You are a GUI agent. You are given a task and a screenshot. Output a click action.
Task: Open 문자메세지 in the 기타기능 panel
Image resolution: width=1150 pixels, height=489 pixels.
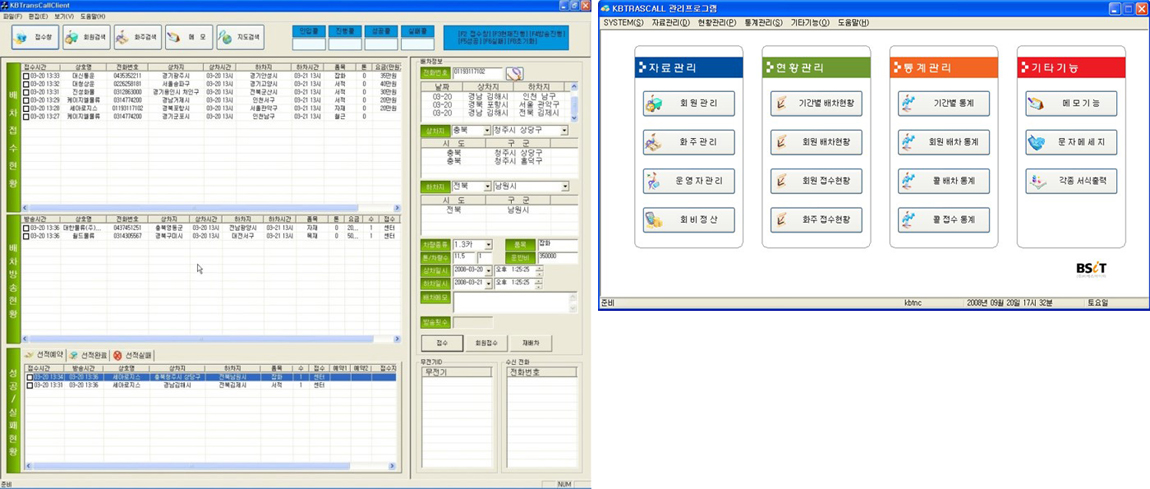tap(1072, 142)
